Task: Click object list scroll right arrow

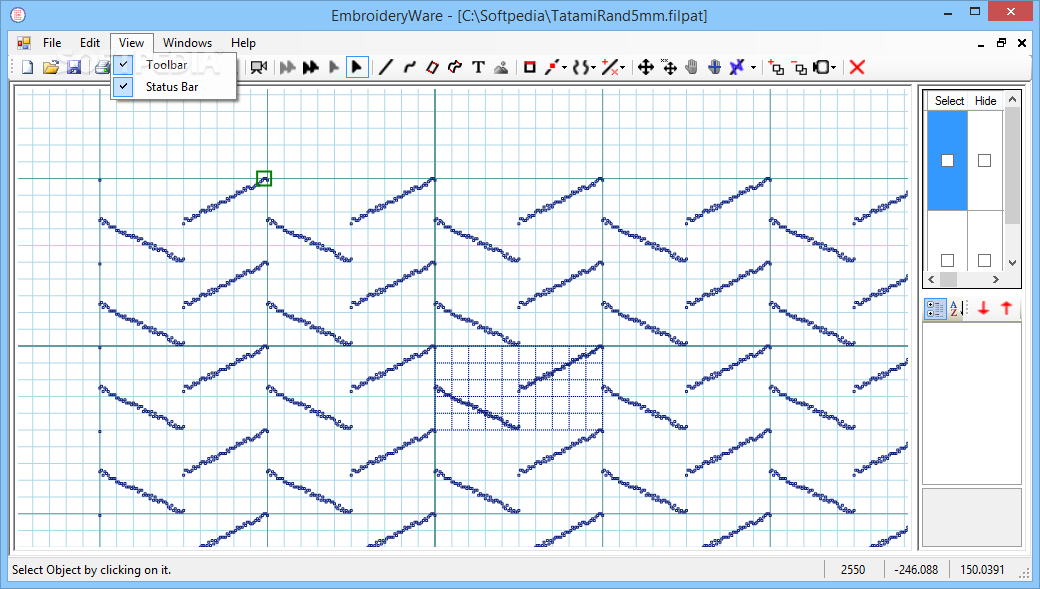Action: pyautogui.click(x=996, y=279)
